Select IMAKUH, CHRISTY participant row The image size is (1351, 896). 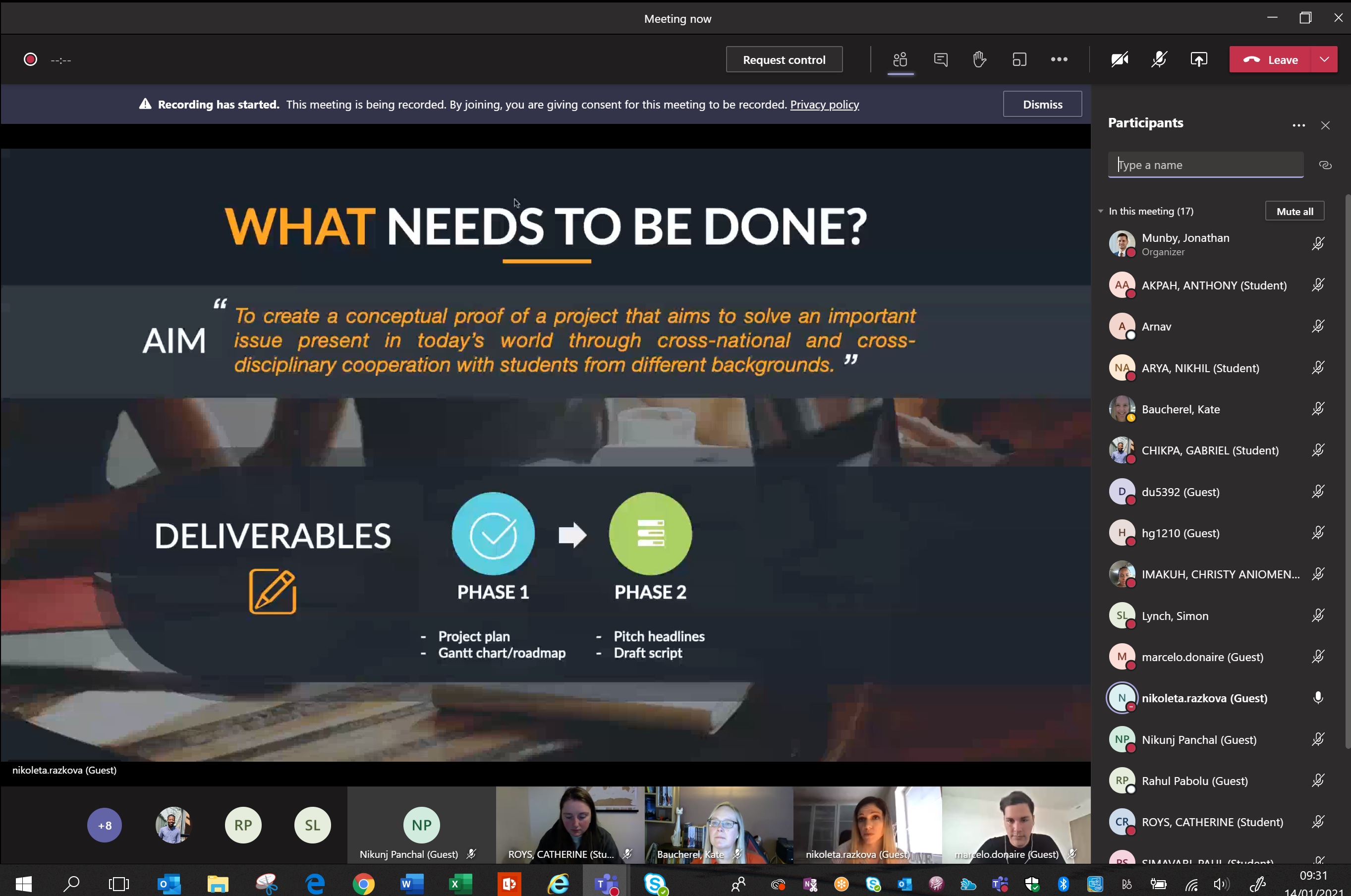coord(1217,574)
